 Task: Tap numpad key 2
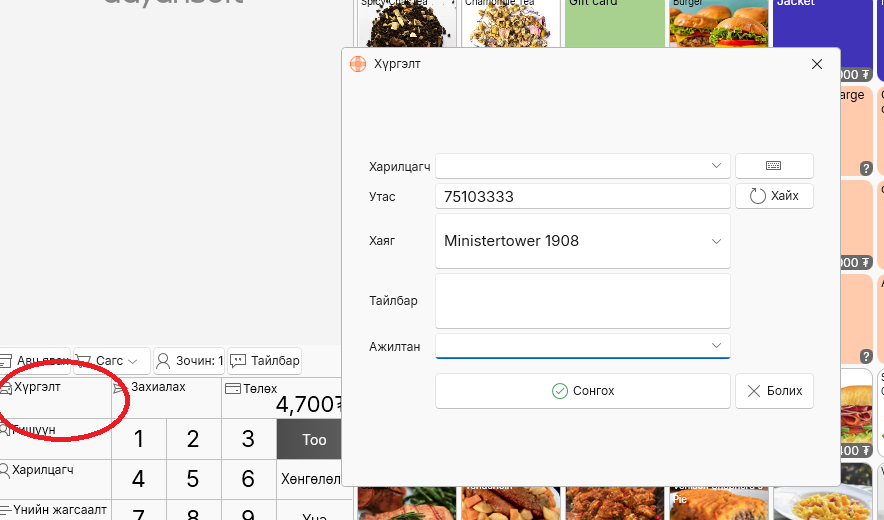pos(193,439)
